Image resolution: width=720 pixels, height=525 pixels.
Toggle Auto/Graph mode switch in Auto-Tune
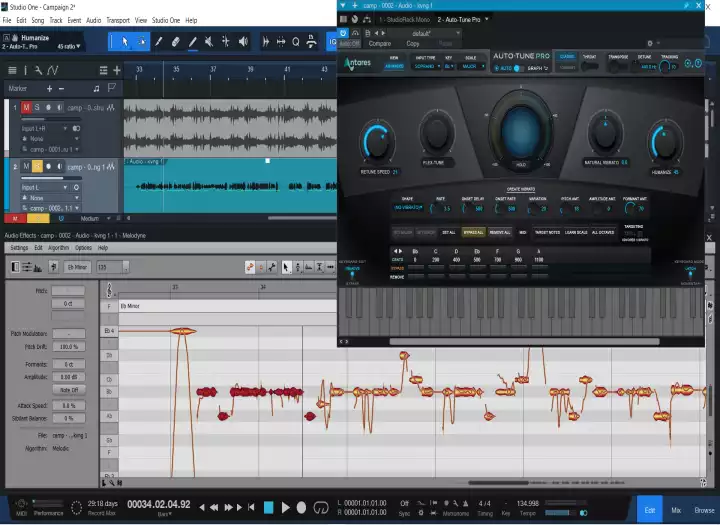coord(517,68)
